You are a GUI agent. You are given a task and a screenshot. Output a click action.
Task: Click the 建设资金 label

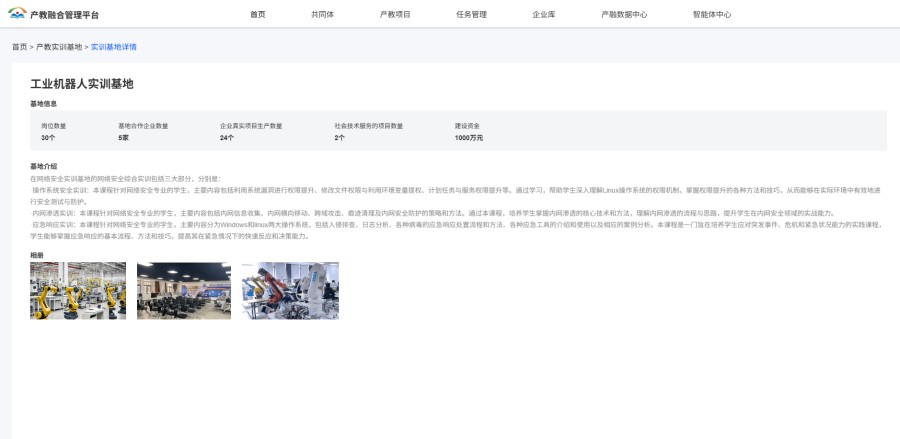467,126
